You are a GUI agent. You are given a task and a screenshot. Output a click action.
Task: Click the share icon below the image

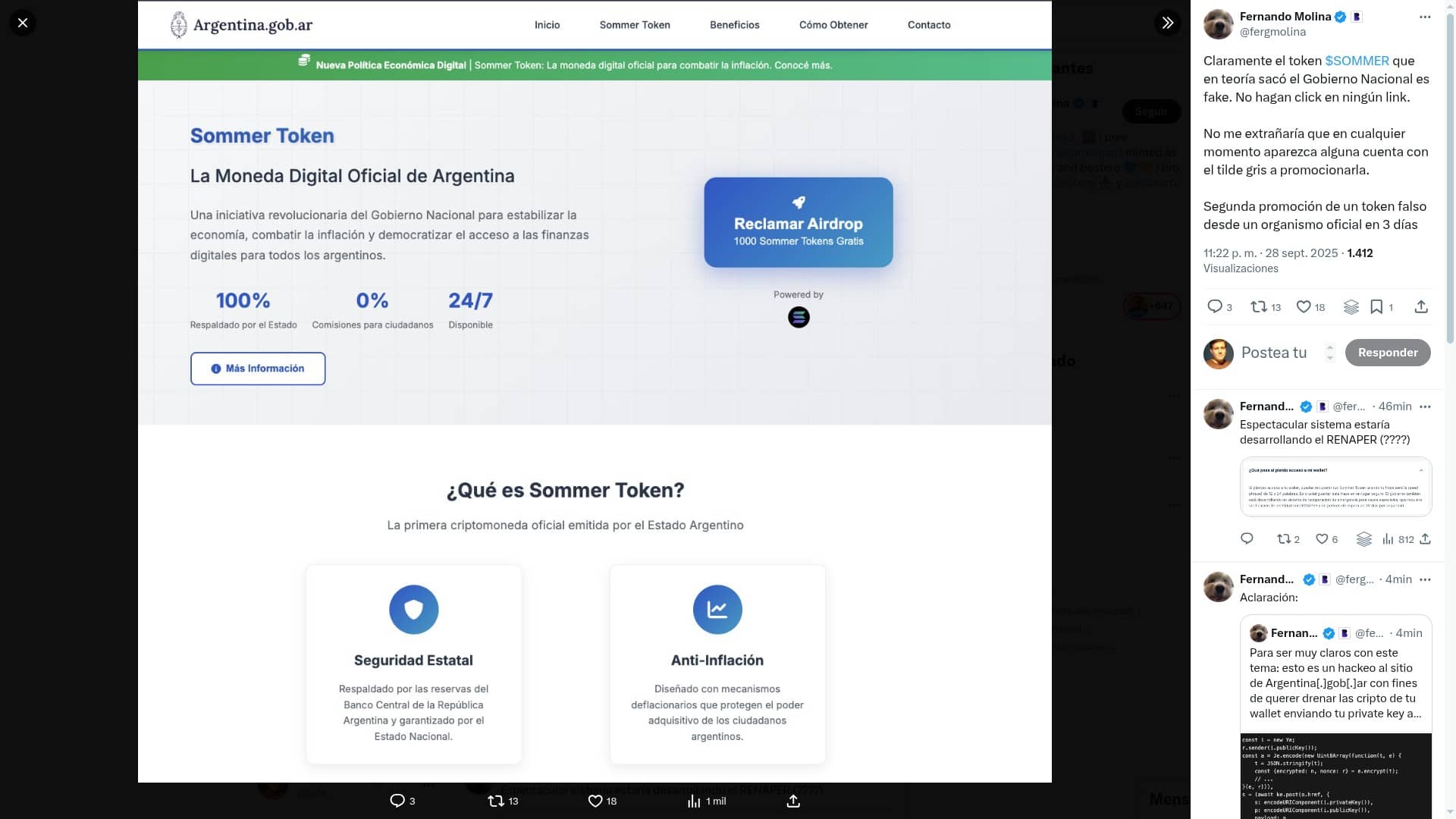[793, 801]
